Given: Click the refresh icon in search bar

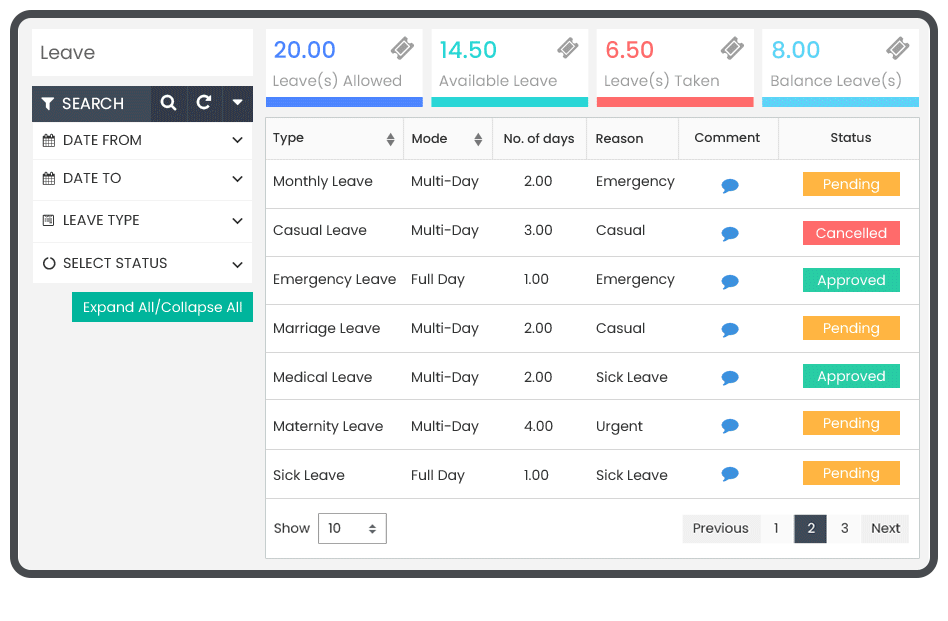Looking at the screenshot, I should pyautogui.click(x=204, y=103).
